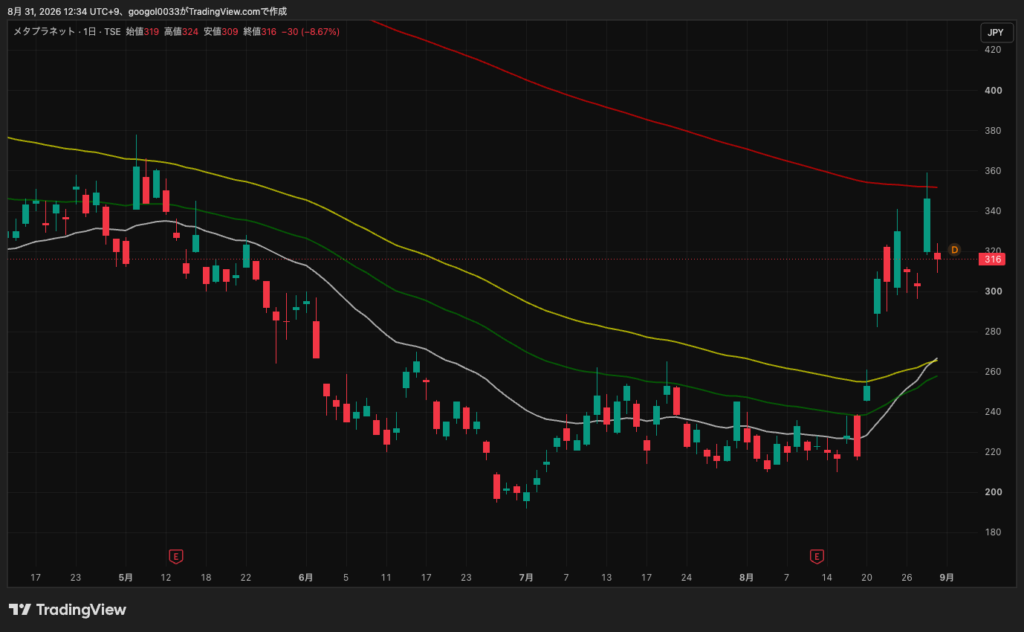Click the earnings E marker near May 12
The width and height of the screenshot is (1024, 632).
[176, 556]
